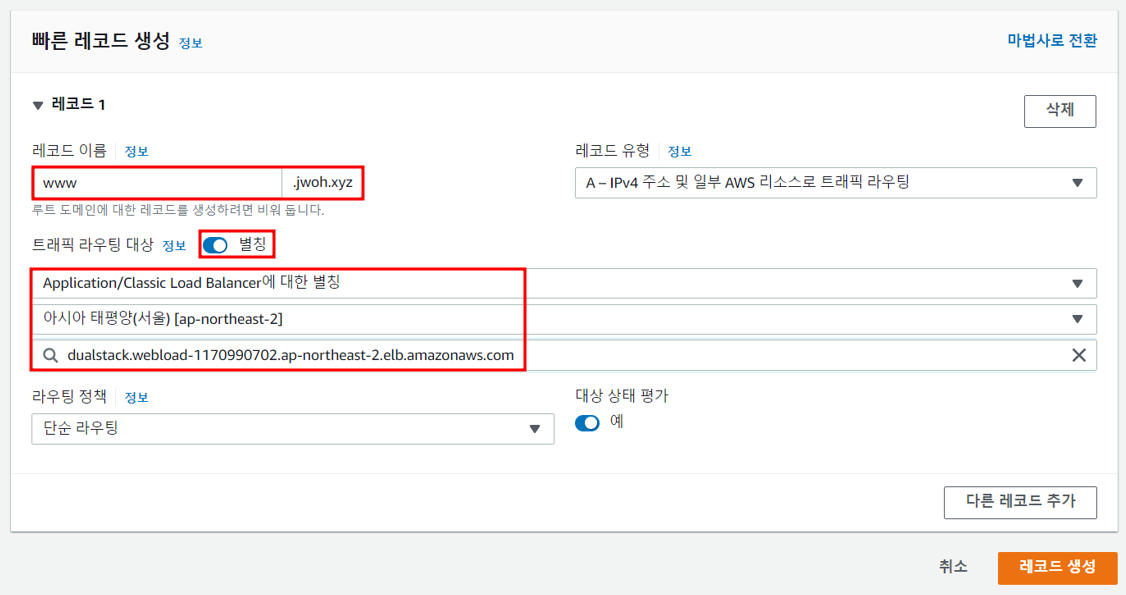Clear the load balancer field with X icon

[1079, 355]
